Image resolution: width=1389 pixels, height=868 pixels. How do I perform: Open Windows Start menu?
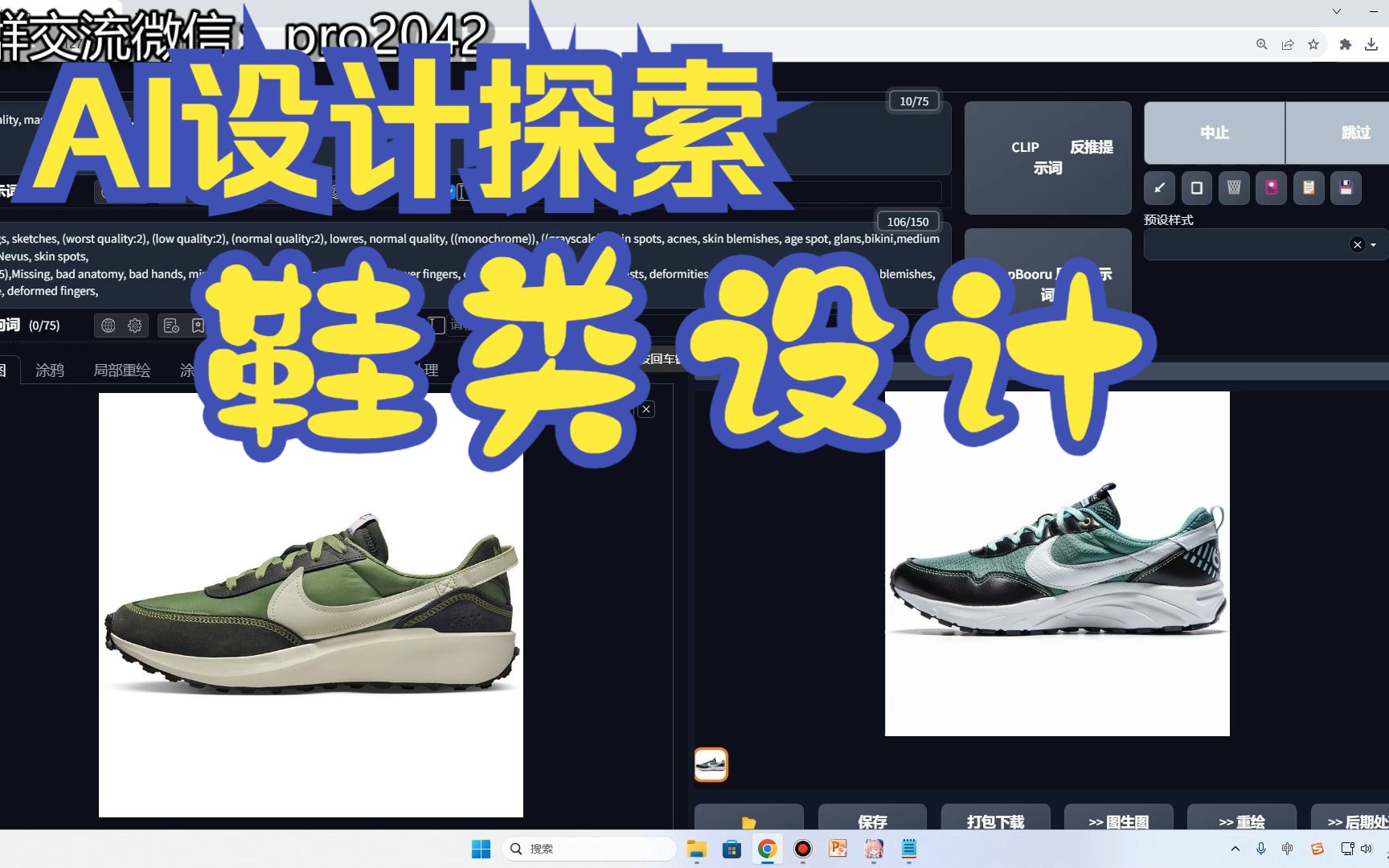481,849
